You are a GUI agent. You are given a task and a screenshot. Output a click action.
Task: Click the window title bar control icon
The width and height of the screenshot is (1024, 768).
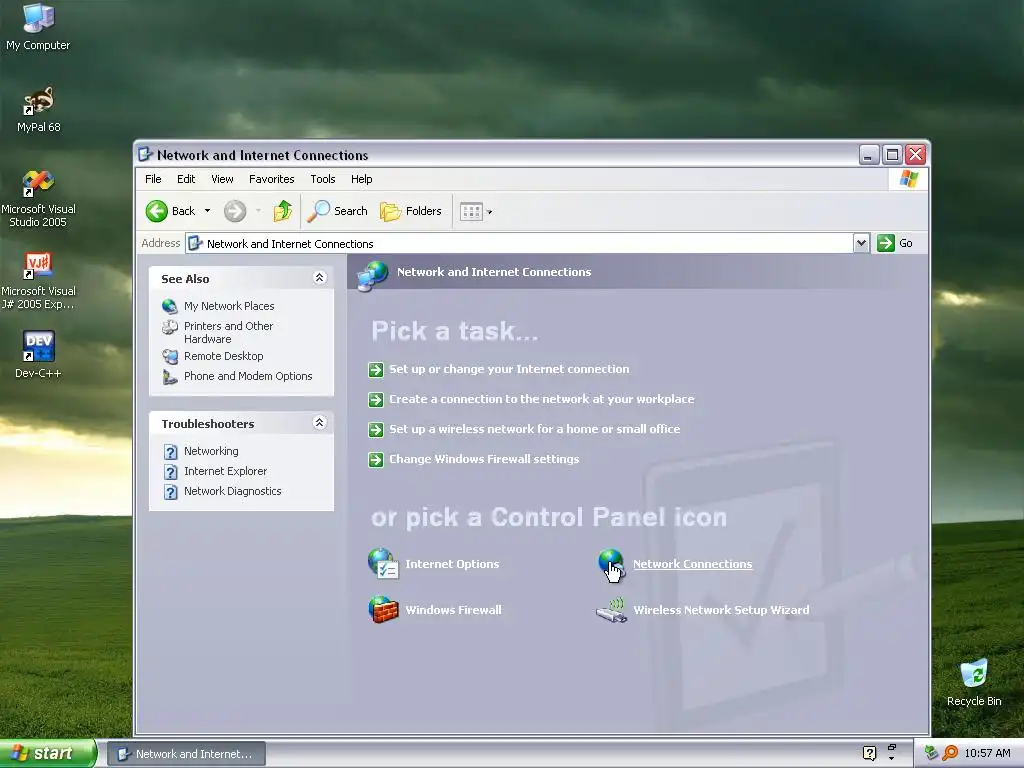146,155
